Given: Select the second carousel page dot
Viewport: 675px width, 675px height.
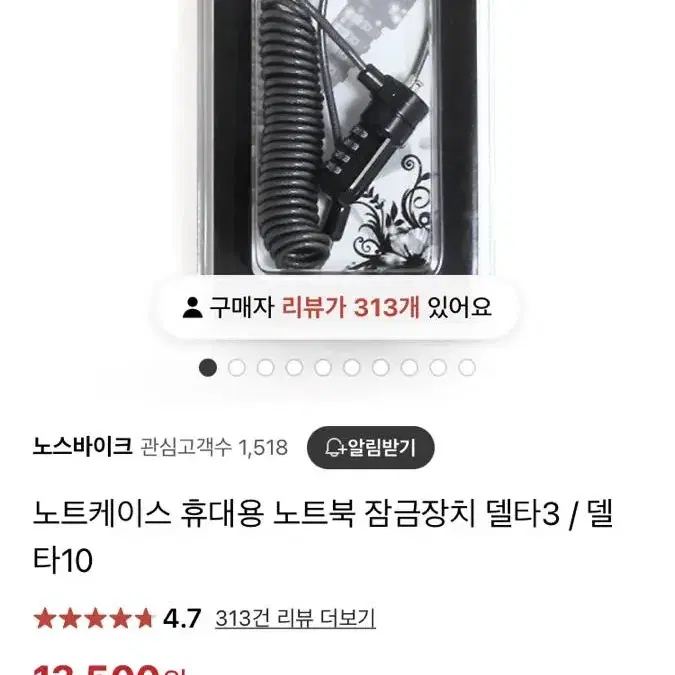Looking at the screenshot, I should point(237,368).
